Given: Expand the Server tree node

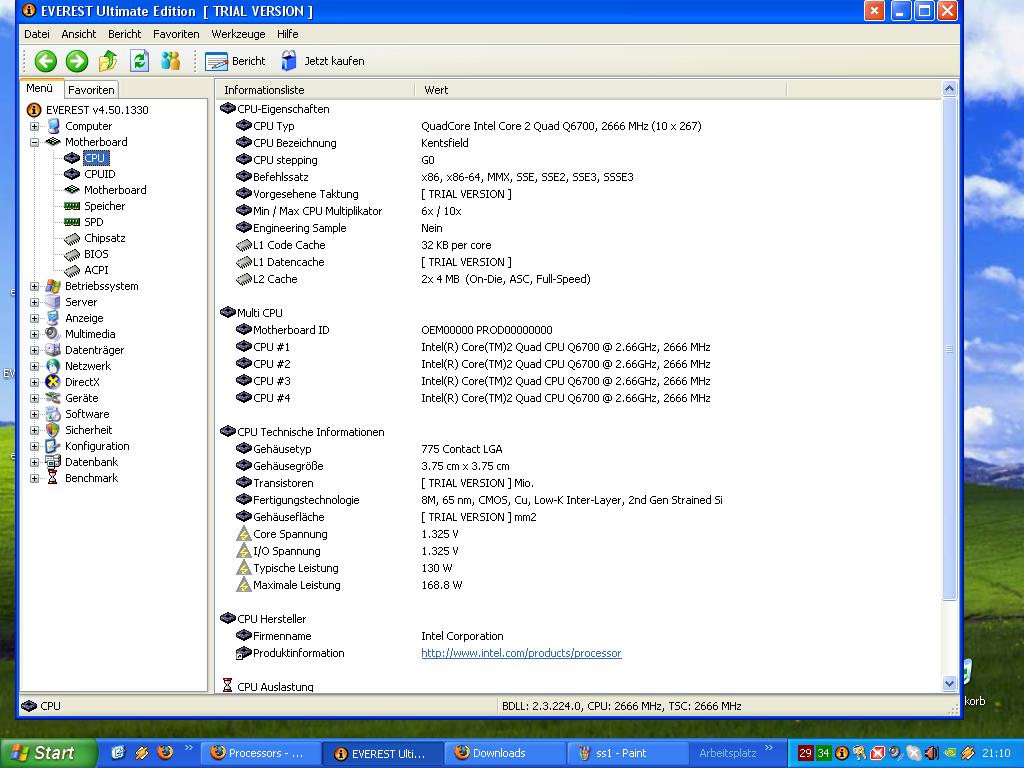Looking at the screenshot, I should coord(35,302).
